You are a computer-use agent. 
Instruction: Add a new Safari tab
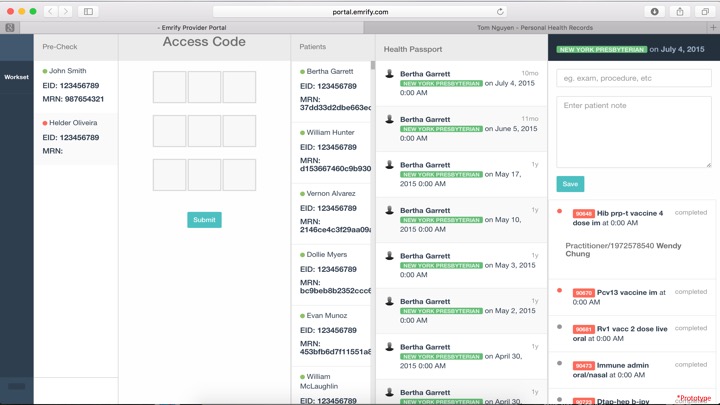click(713, 28)
